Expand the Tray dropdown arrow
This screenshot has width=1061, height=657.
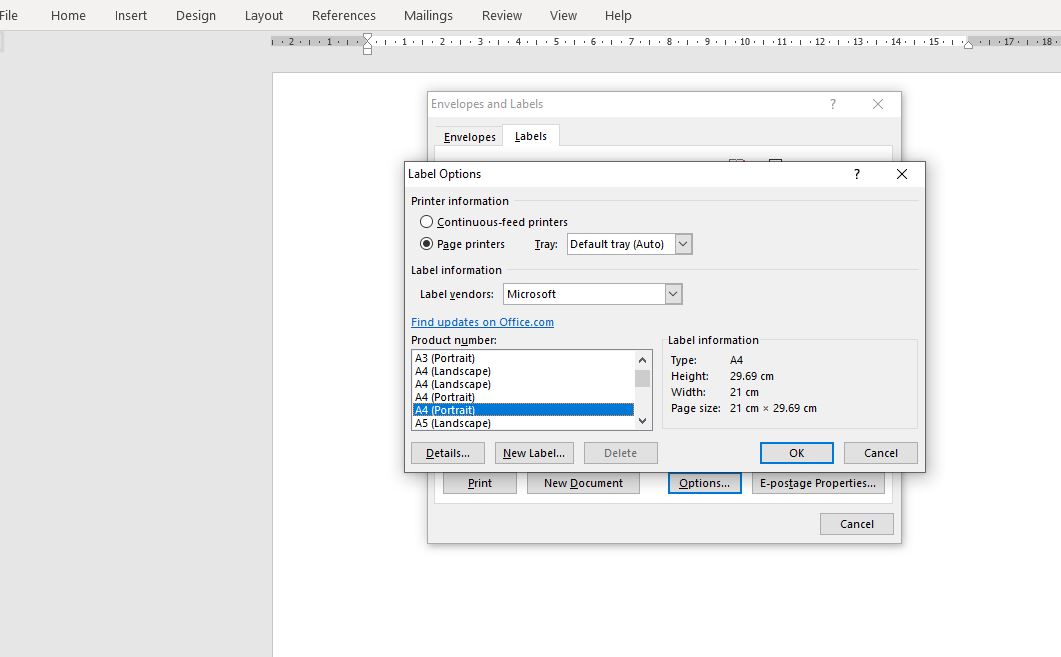683,244
